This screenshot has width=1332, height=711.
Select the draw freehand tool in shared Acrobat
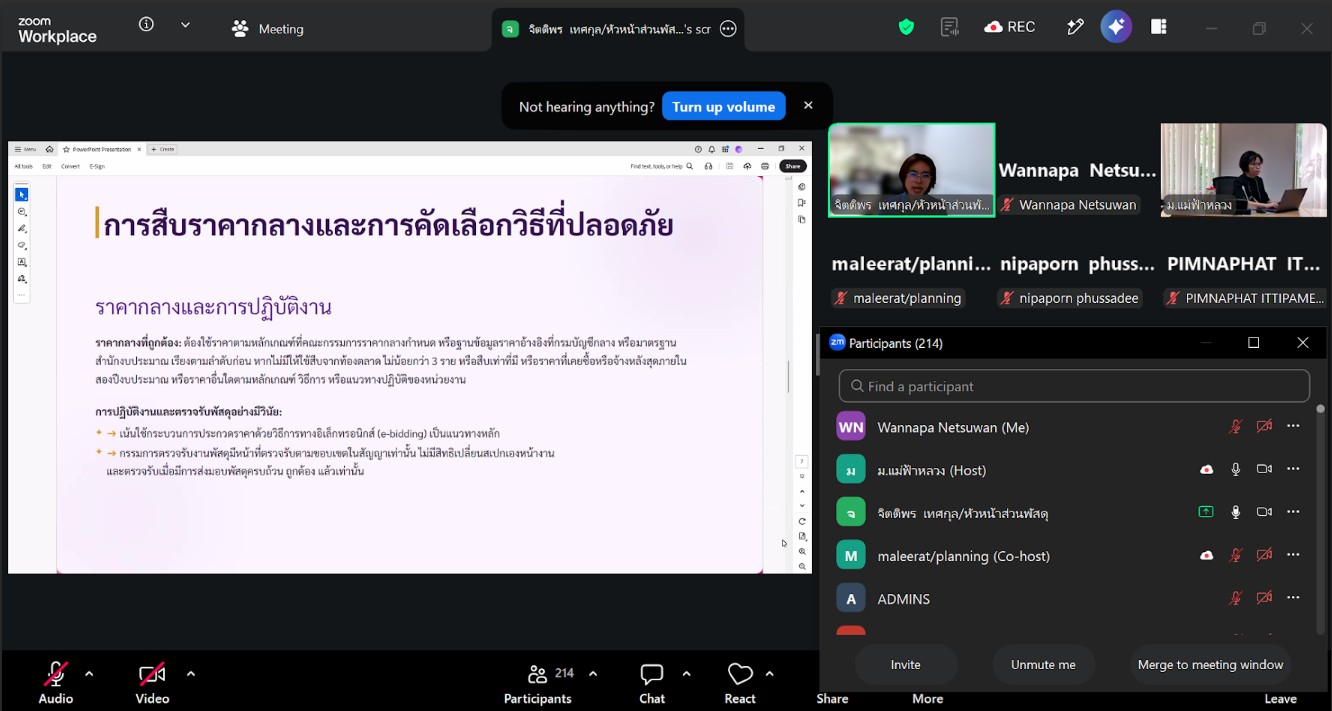22,245
